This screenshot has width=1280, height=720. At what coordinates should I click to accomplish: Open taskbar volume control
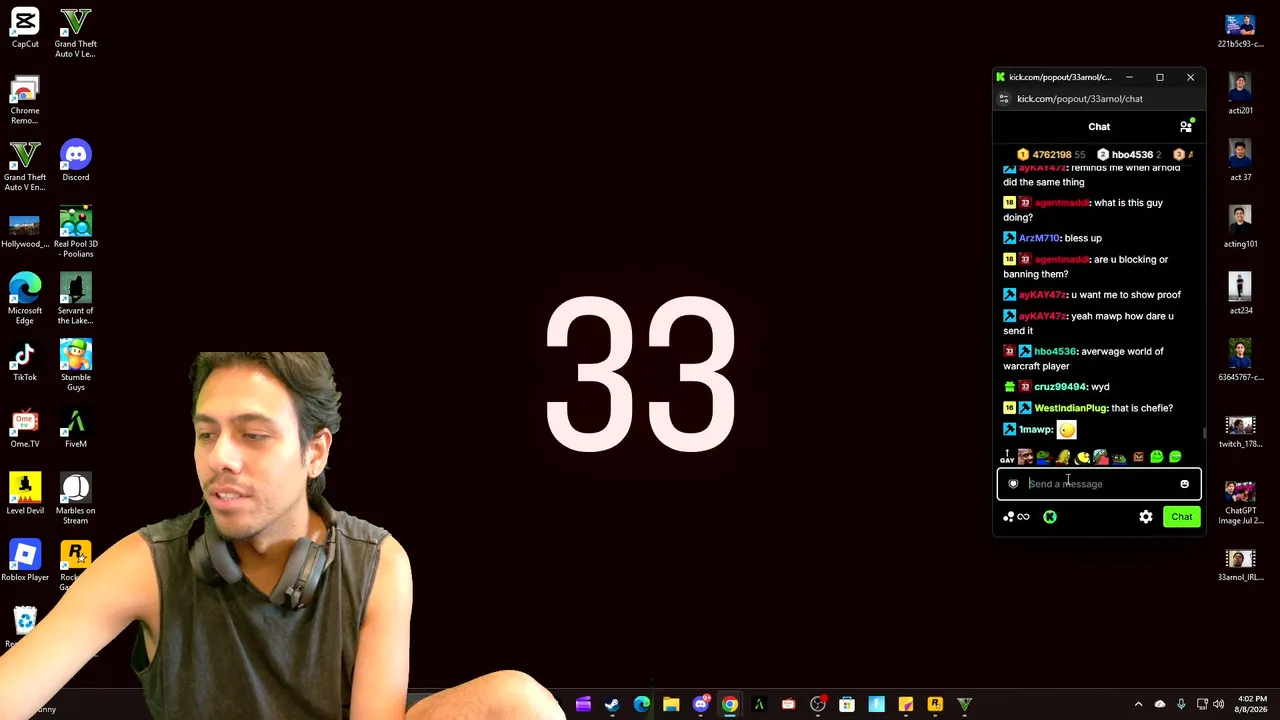(x=1218, y=705)
